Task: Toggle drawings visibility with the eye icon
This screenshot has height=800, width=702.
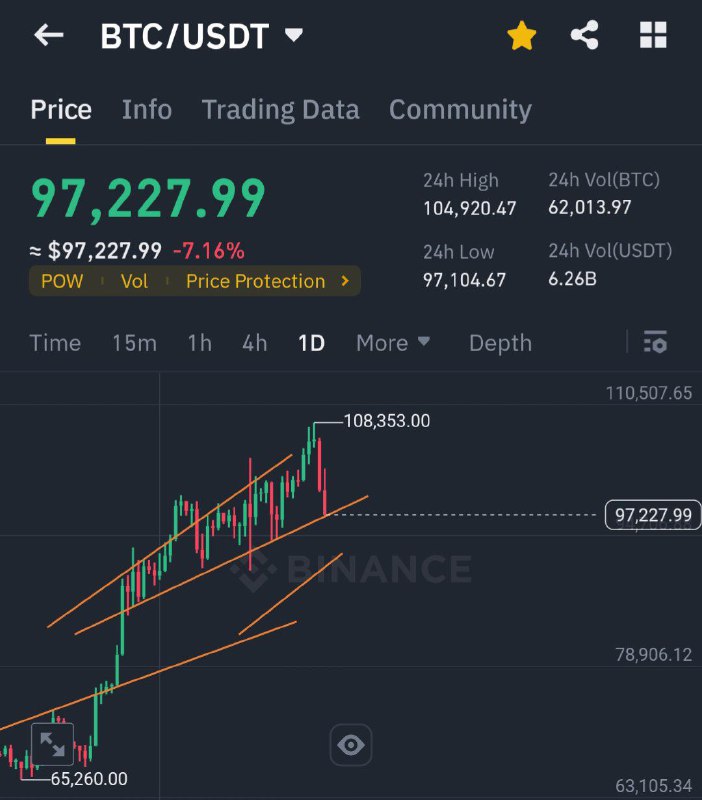Action: 350,745
